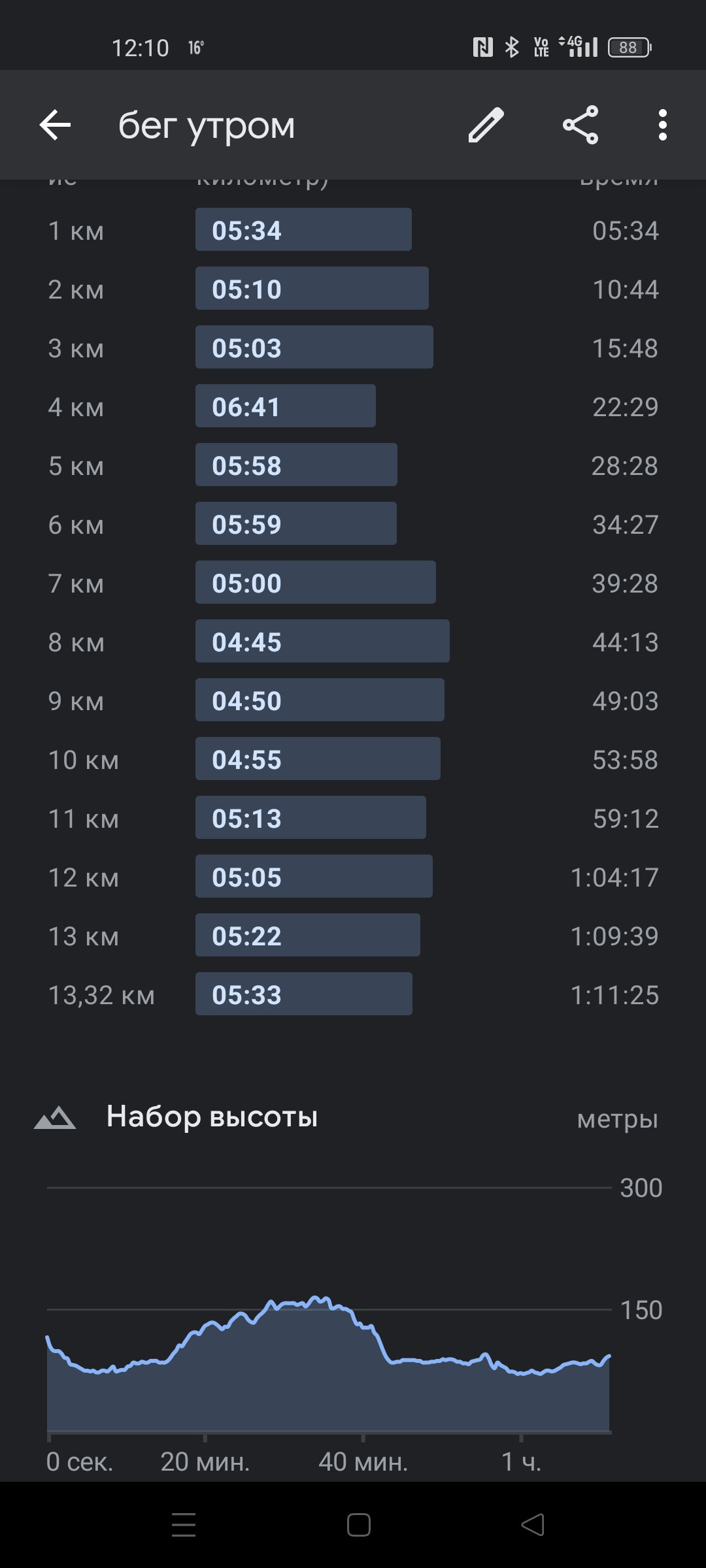Open the three-dot overflow menu
The height and width of the screenshot is (1568, 706).
pos(663,125)
